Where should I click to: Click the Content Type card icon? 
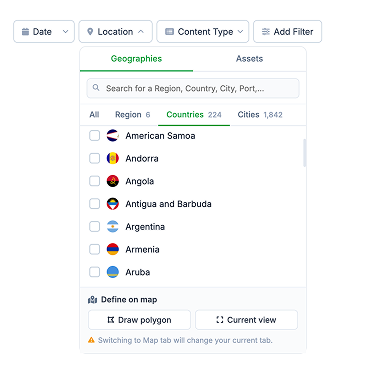(169, 32)
